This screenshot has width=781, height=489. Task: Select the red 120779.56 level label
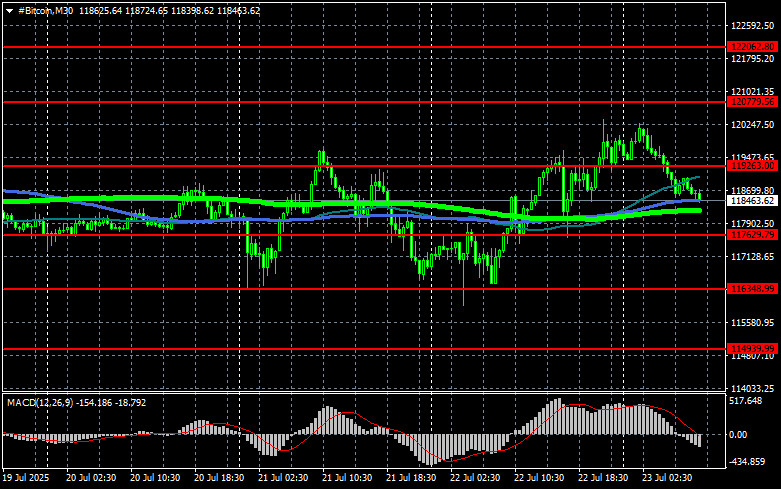[x=752, y=102]
